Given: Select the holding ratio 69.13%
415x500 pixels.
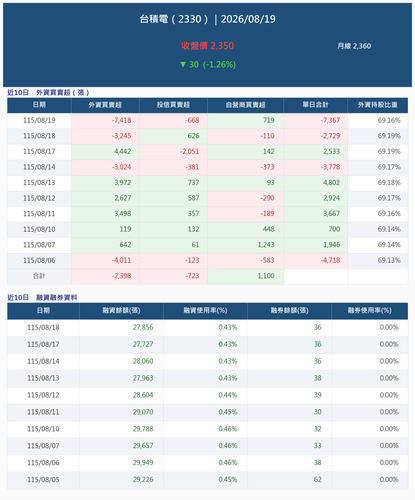Looking at the screenshot, I should [x=389, y=260].
